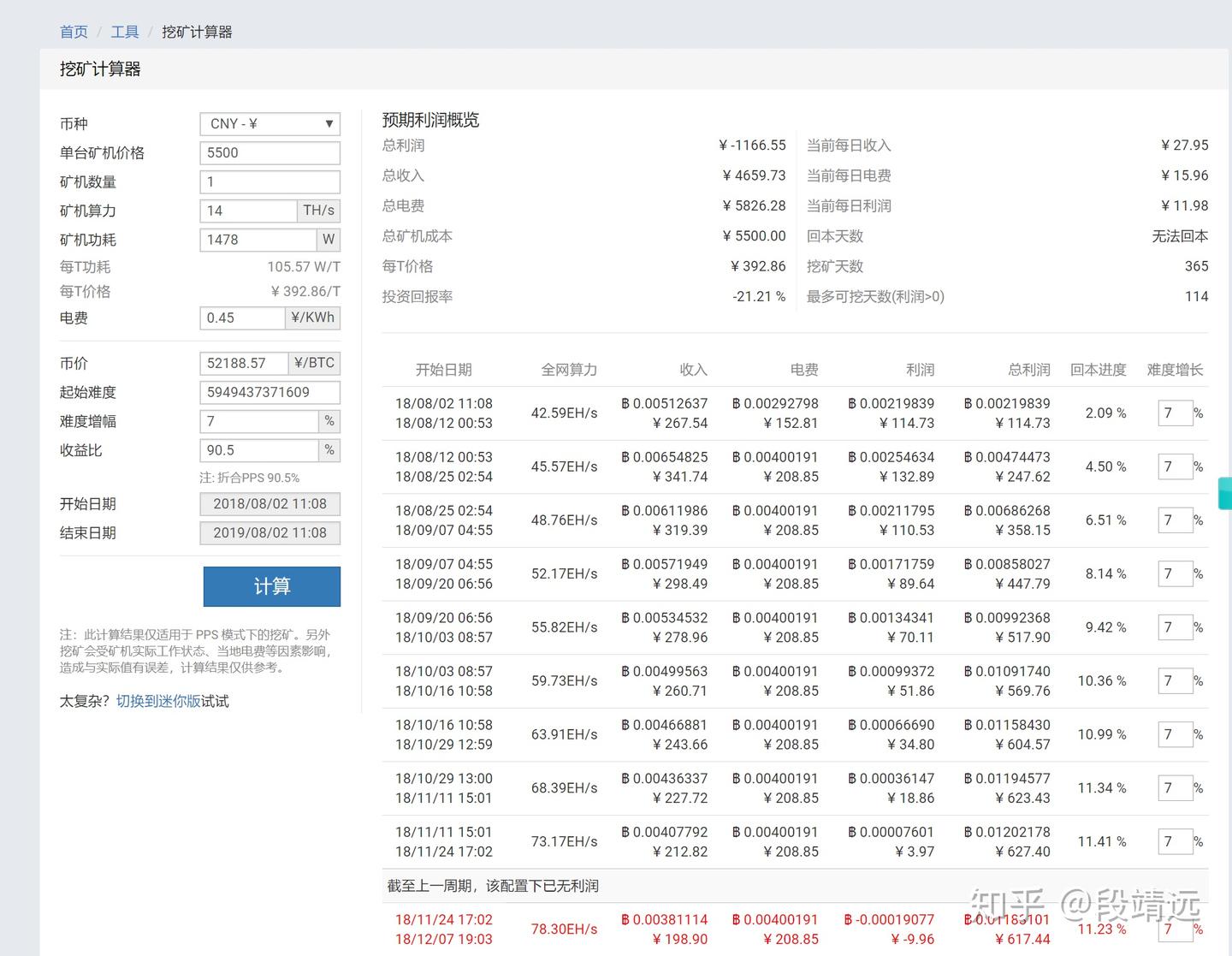
Task: Click the 2.09 % payback progress cell
Action: (x=1106, y=413)
